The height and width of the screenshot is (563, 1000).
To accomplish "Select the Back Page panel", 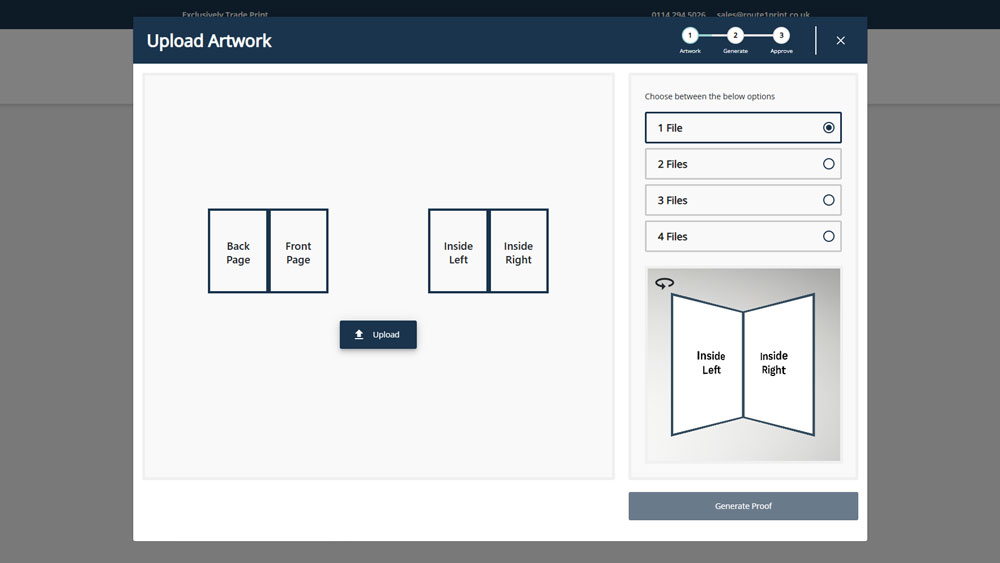I will (238, 252).
